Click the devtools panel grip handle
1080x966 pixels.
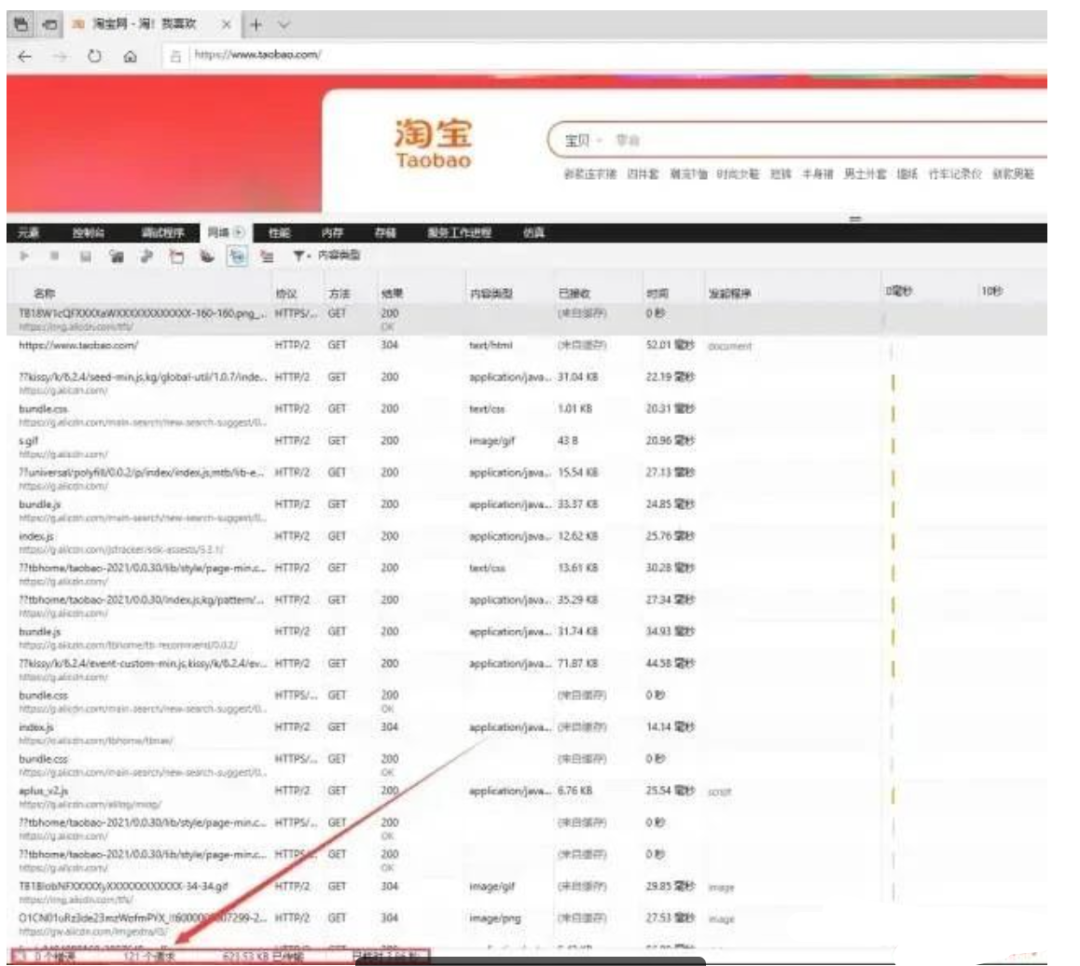click(x=855, y=219)
